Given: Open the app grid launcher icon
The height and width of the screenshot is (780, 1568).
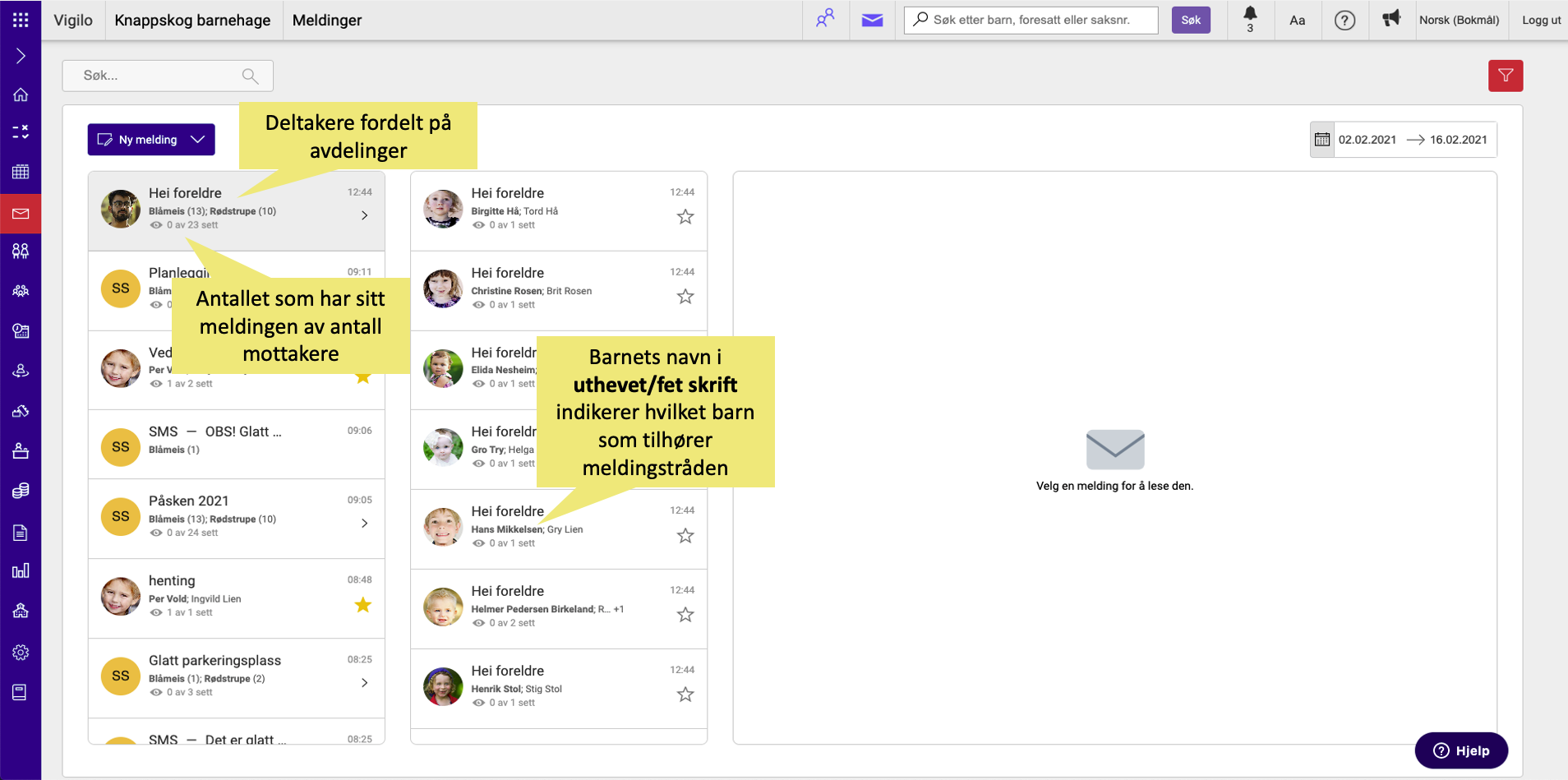Looking at the screenshot, I should click(21, 20).
